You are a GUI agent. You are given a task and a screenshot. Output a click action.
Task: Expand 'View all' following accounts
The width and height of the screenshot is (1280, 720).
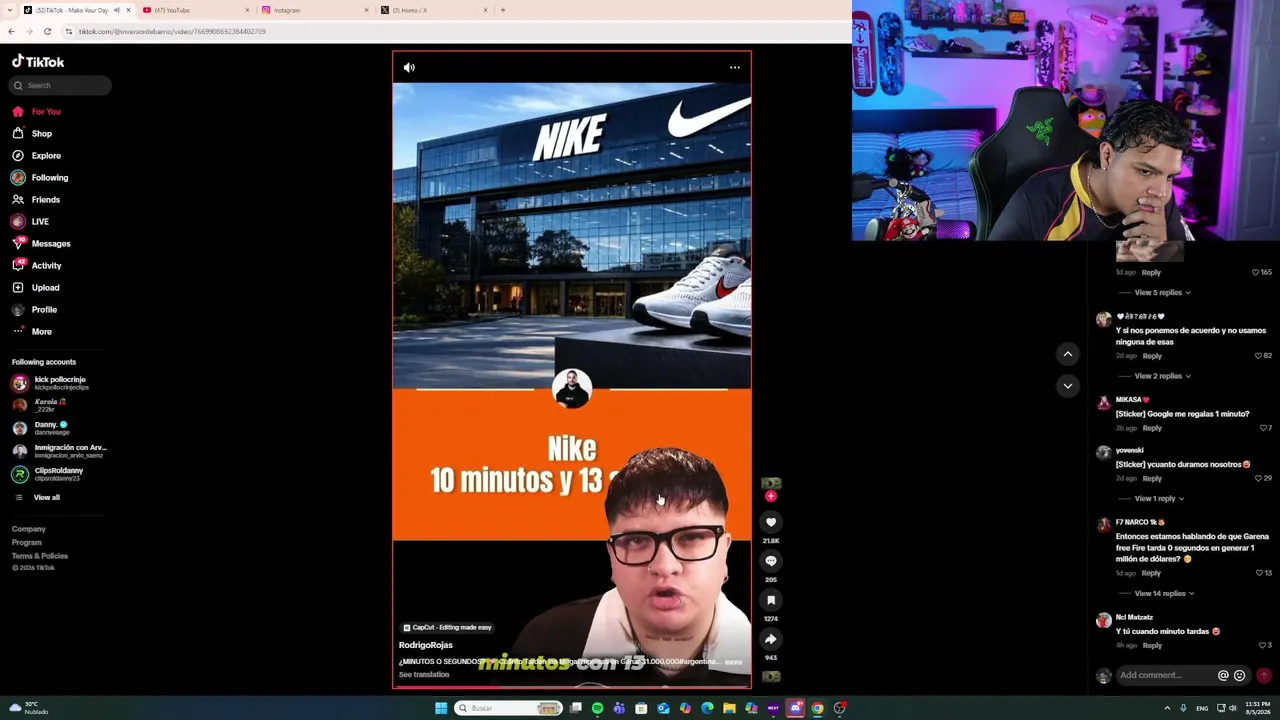(46, 497)
